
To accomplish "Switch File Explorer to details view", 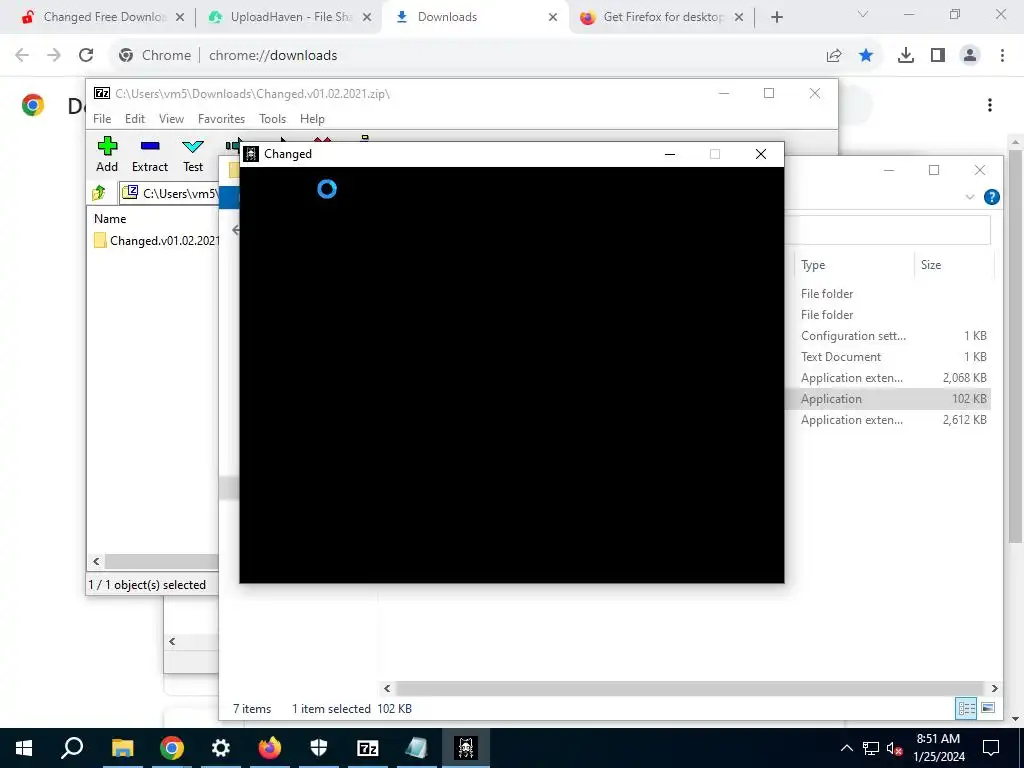I will click(966, 709).
